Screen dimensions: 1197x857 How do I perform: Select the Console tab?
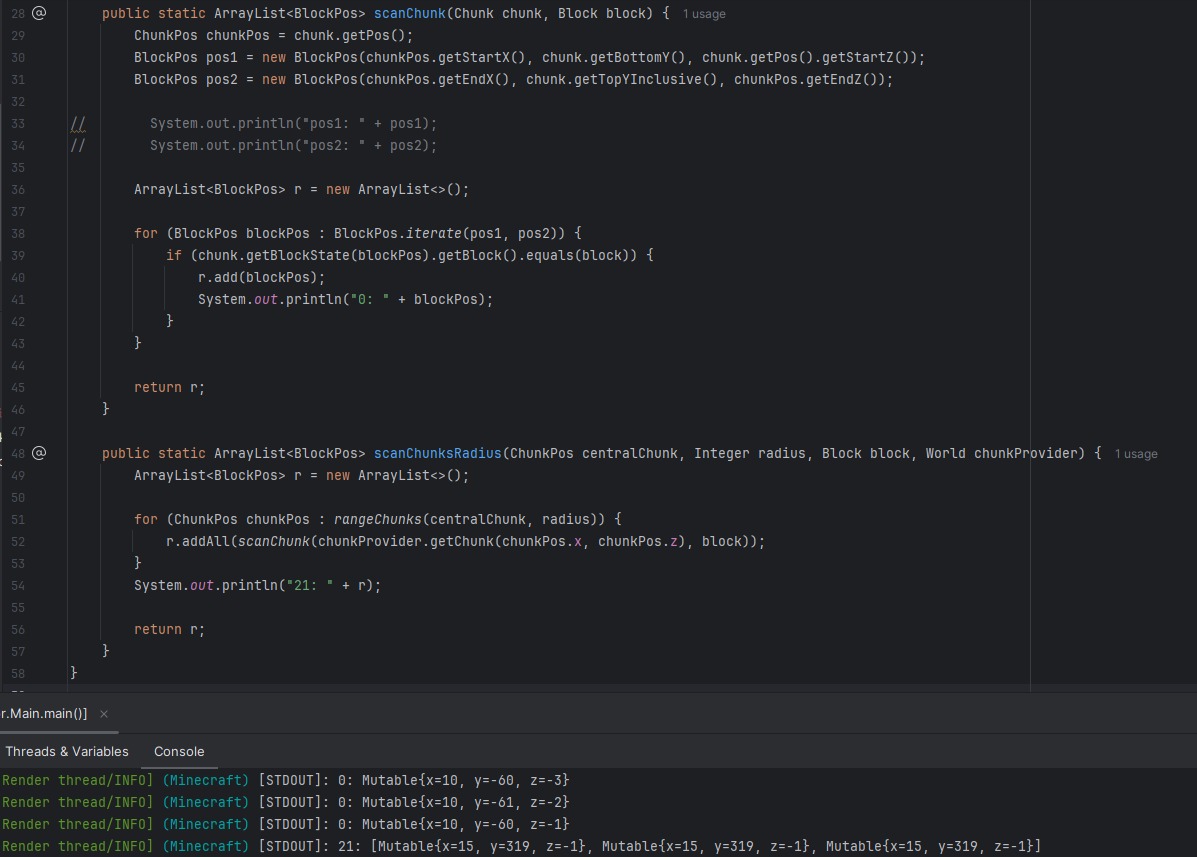[x=179, y=751]
